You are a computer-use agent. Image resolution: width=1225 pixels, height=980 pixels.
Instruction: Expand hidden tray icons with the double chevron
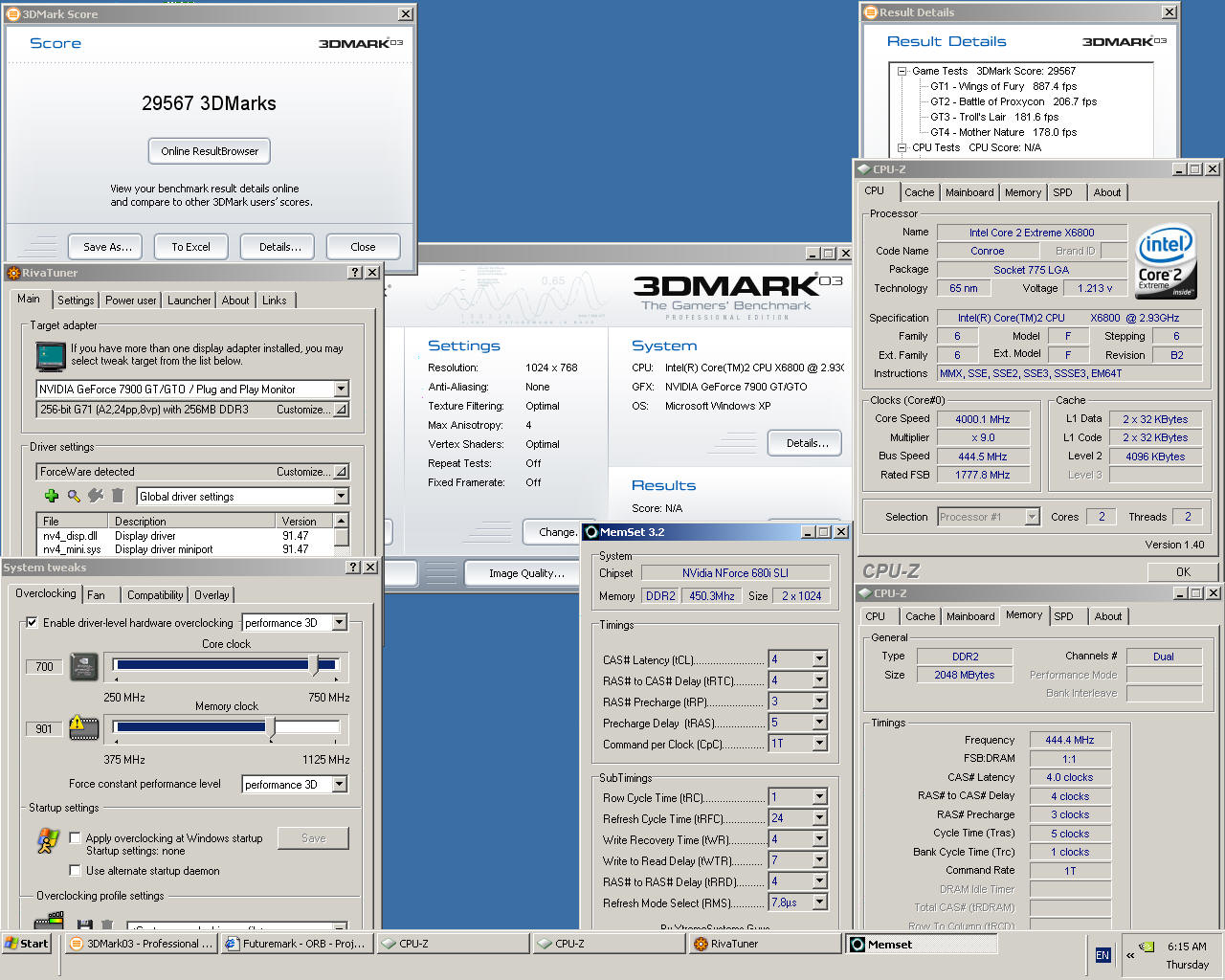pyautogui.click(x=1129, y=954)
